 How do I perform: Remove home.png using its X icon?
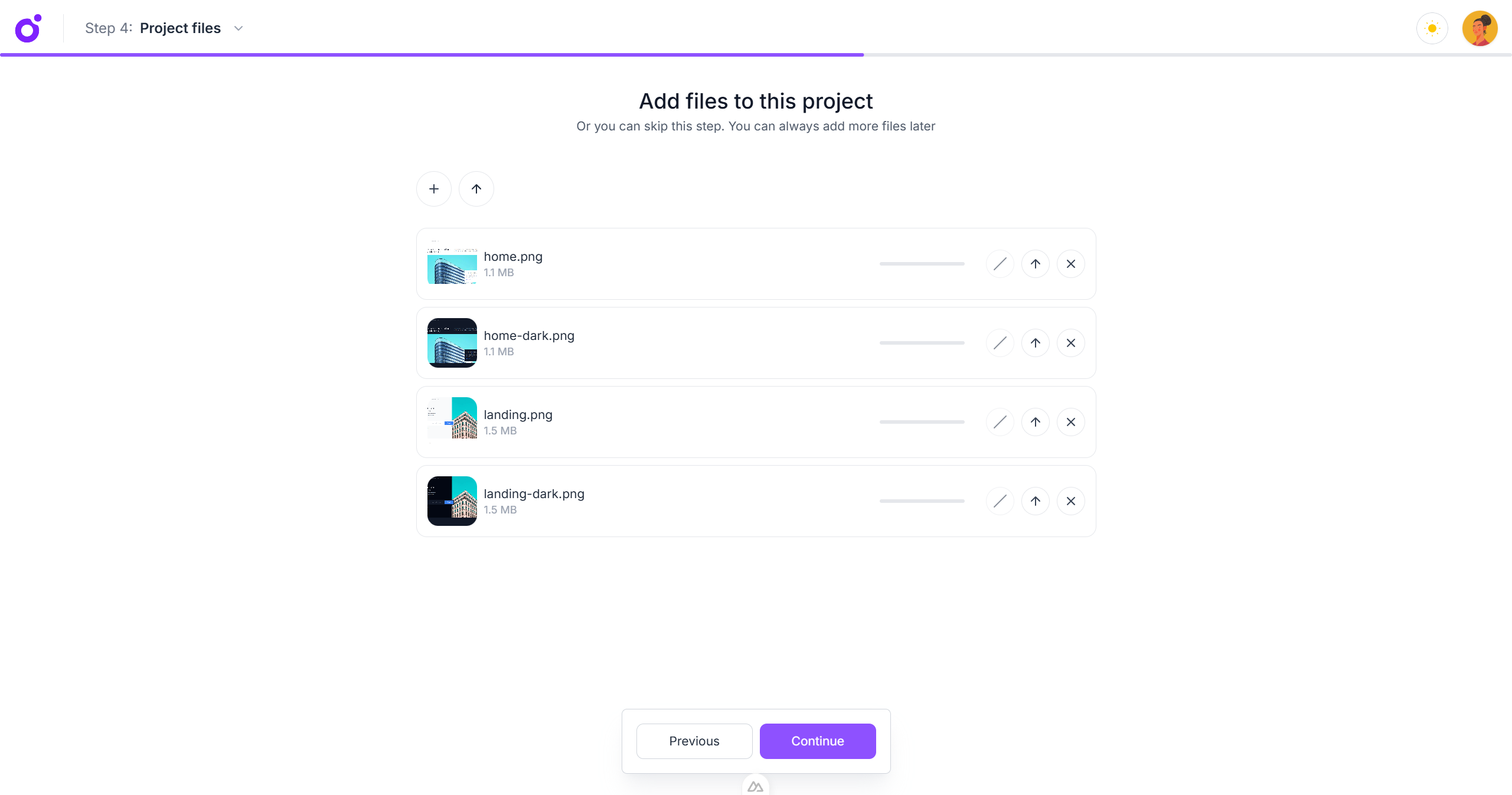click(1070, 264)
